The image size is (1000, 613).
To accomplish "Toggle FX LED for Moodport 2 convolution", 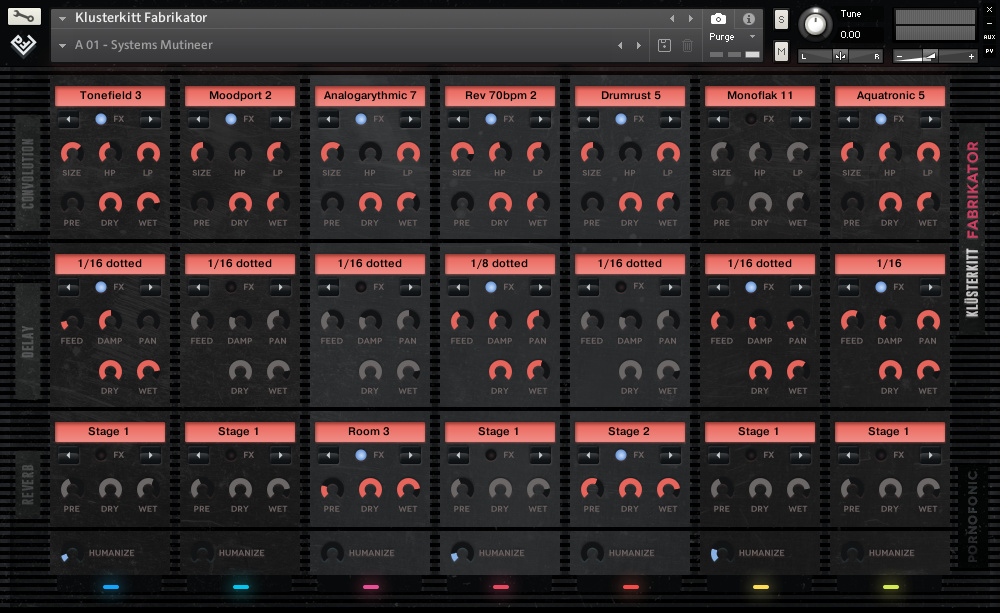I will tap(231, 119).
